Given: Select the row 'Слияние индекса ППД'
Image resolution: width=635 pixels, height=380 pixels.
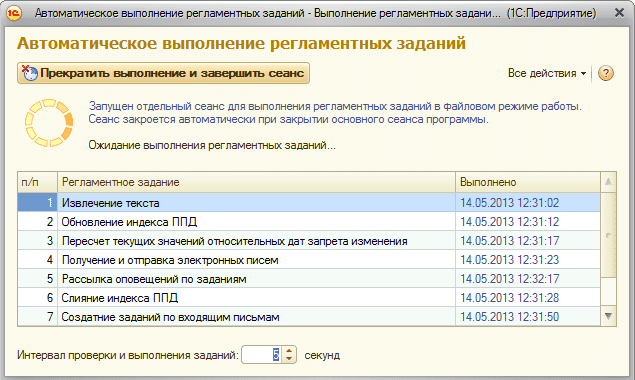Looking at the screenshot, I should [x=309, y=298].
